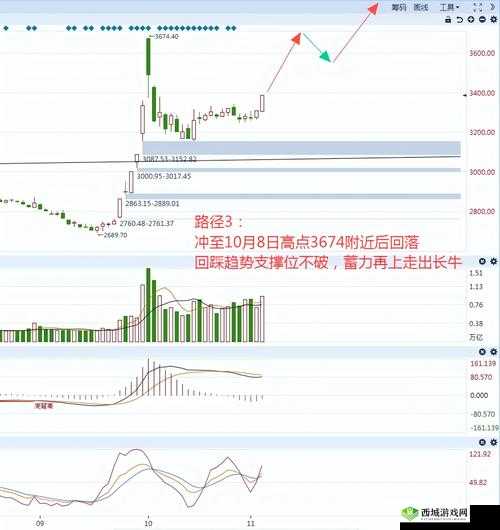Select the tall green candle peaking at 3674.40
This screenshot has height=530, width=500.
tap(148, 57)
